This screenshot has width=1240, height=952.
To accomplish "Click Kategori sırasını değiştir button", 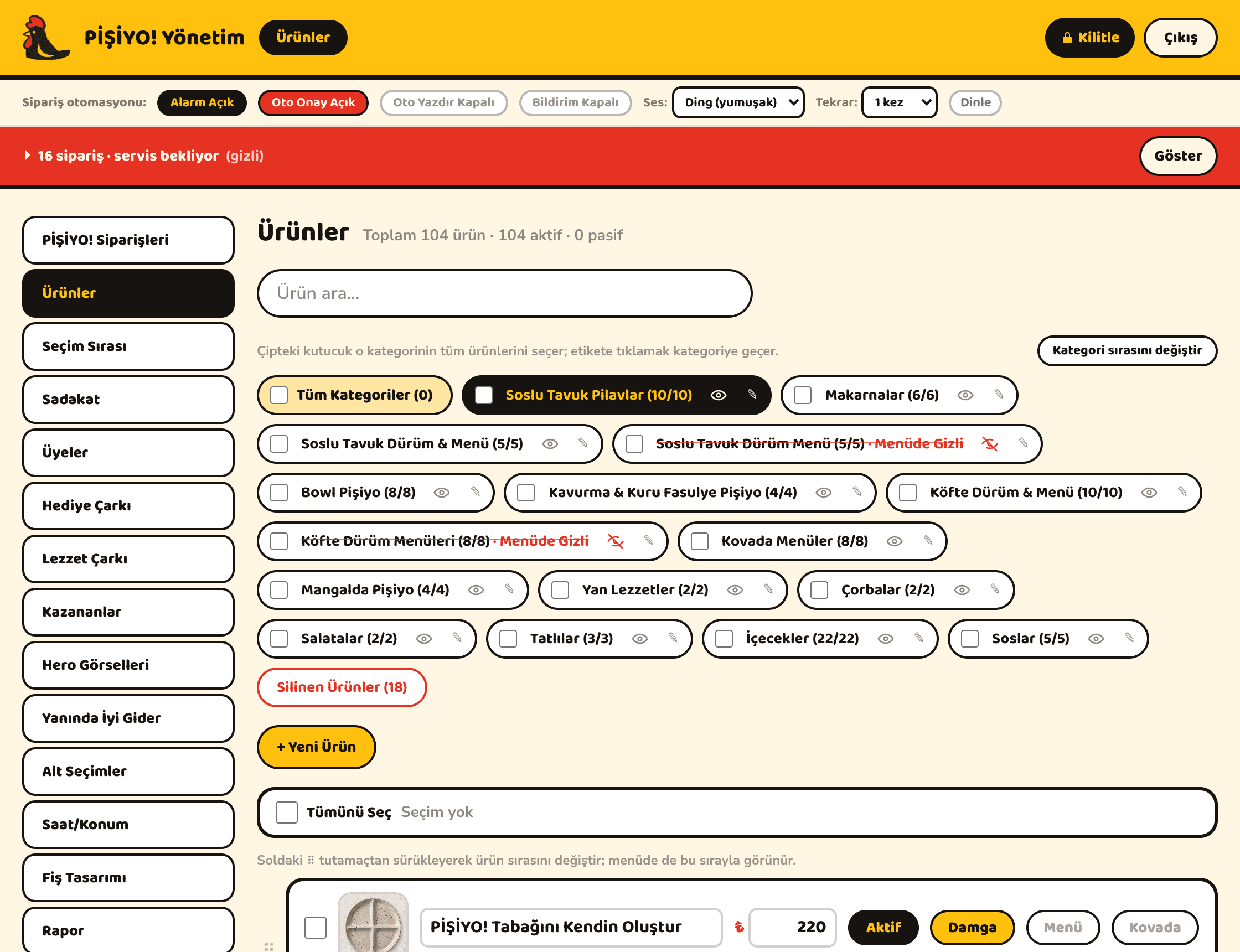I will (1127, 350).
